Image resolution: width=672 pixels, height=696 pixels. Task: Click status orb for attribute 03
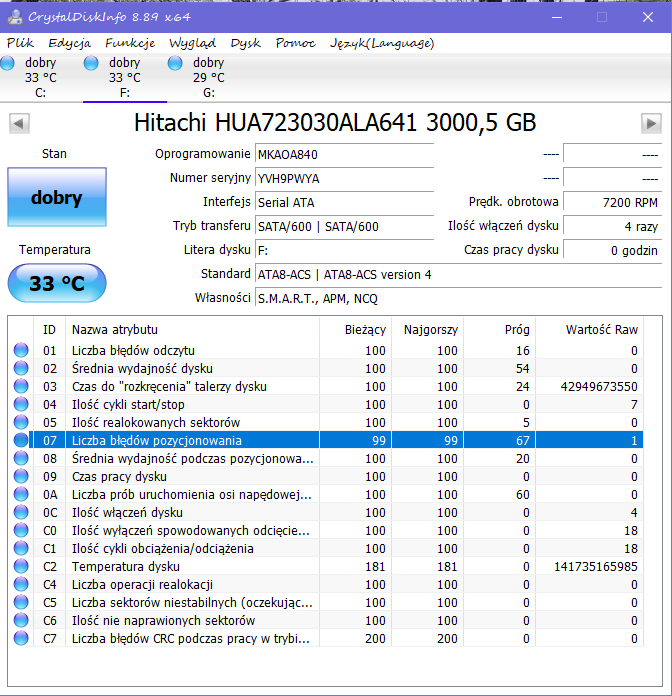[21, 386]
